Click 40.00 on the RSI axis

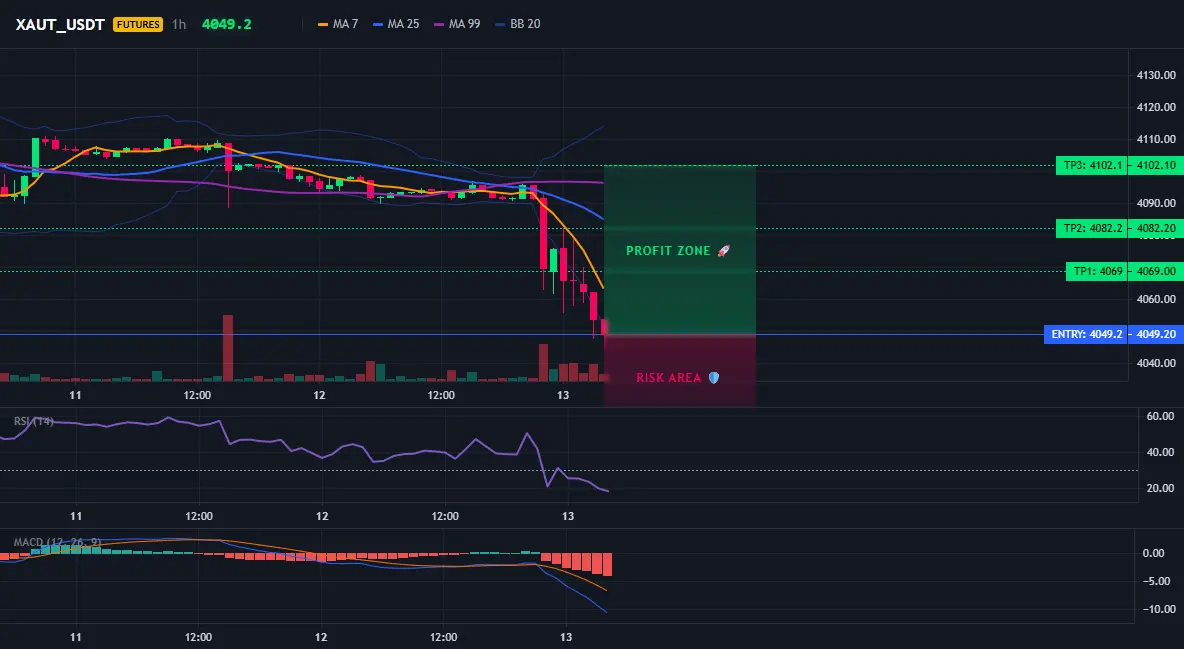[1160, 453]
